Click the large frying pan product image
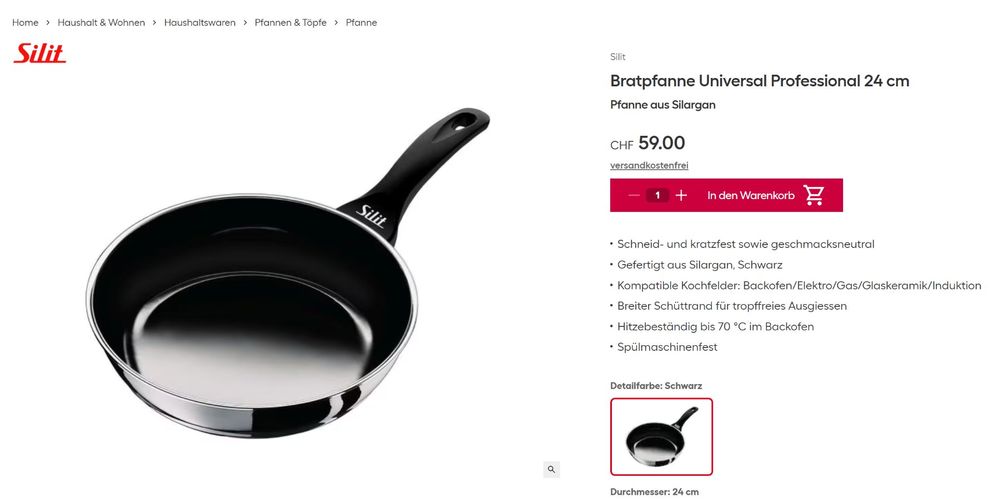Image resolution: width=1000 pixels, height=500 pixels. pos(287,274)
